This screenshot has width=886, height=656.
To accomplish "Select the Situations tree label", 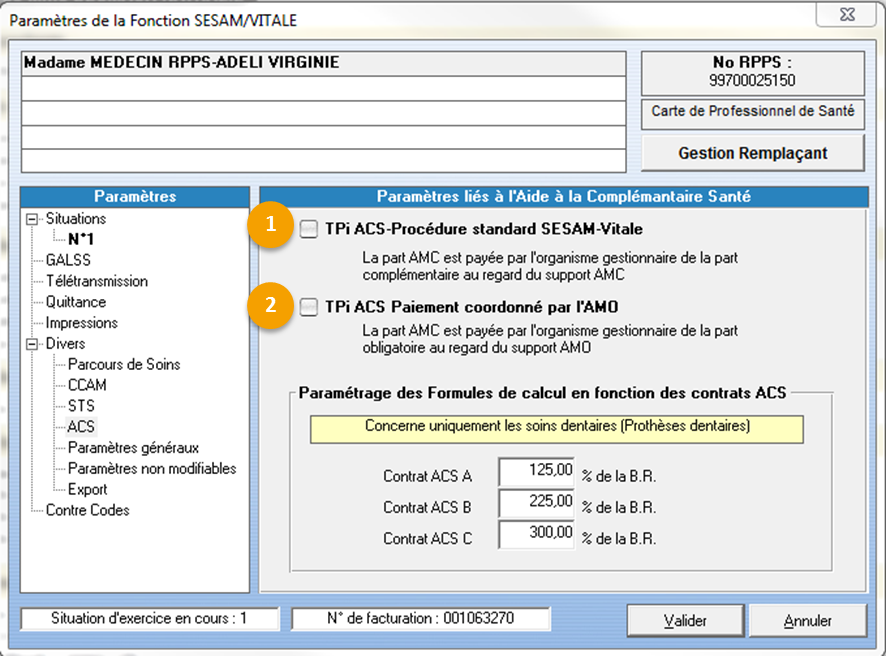I will (x=76, y=219).
